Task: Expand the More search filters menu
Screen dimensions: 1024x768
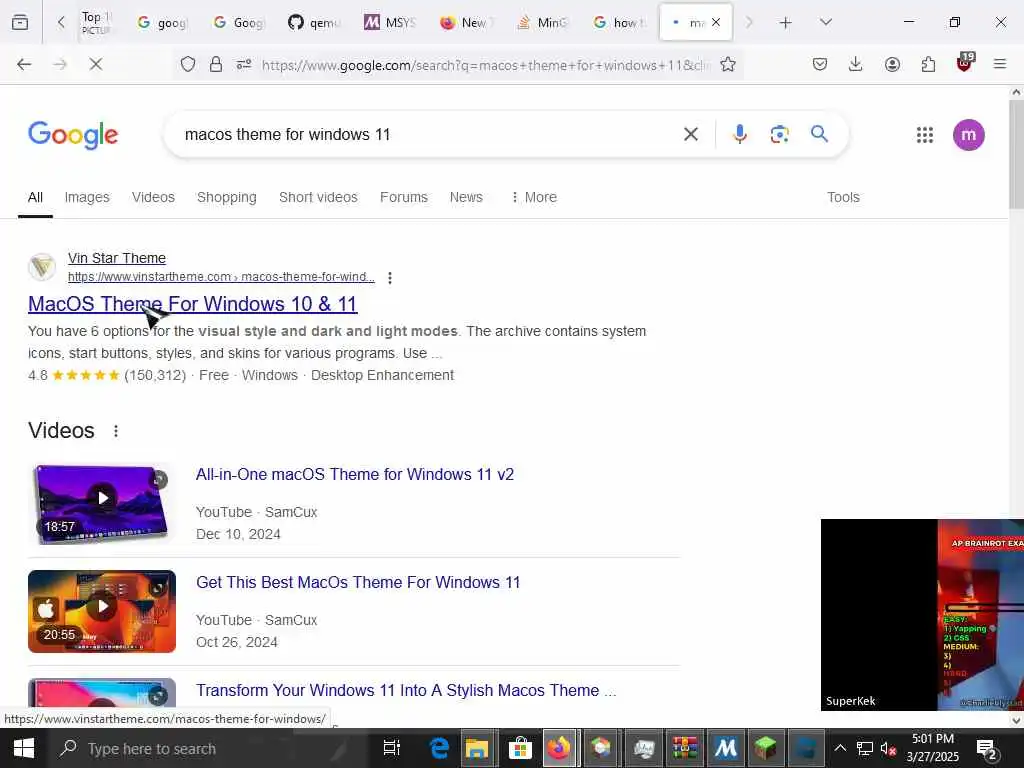Action: pyautogui.click(x=534, y=197)
